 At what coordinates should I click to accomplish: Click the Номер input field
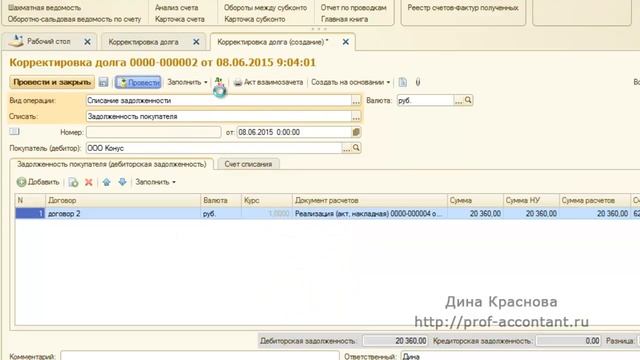[x=153, y=132]
